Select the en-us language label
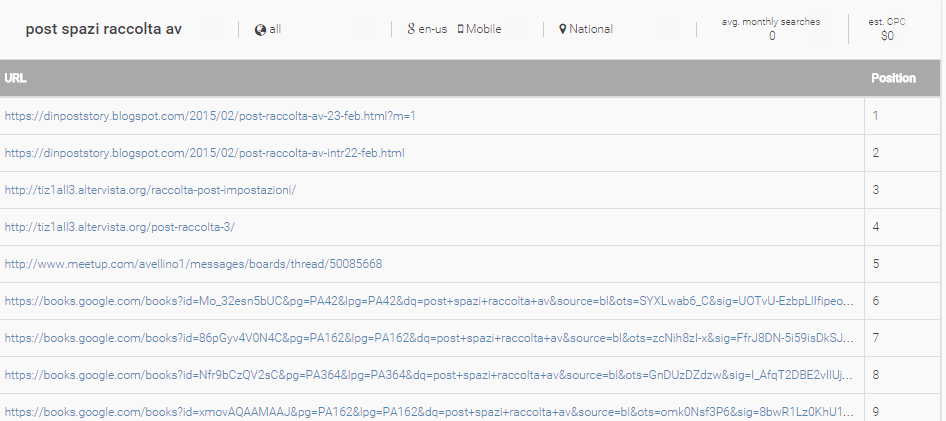This screenshot has width=946, height=421. pyautogui.click(x=433, y=29)
